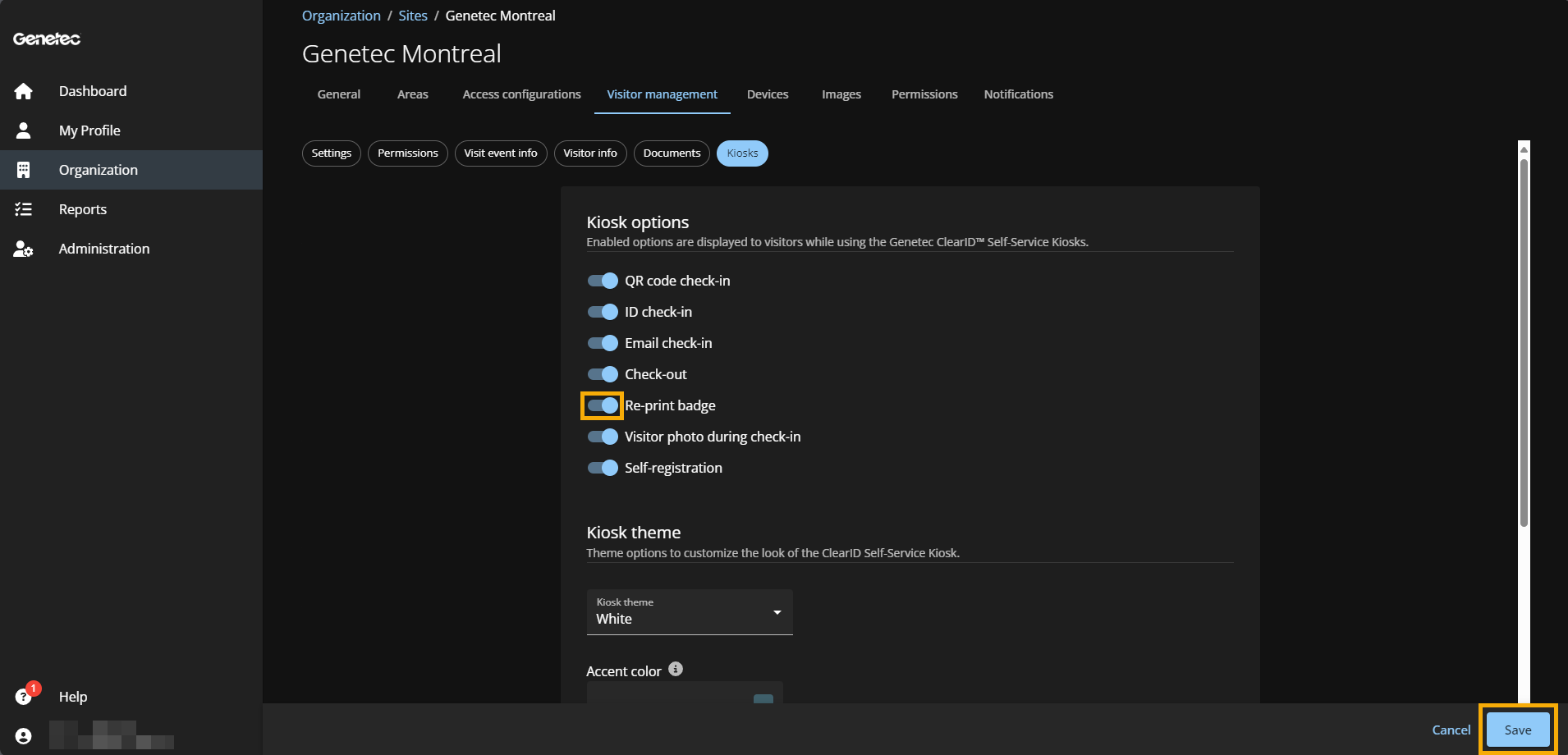Image resolution: width=1568 pixels, height=755 pixels.
Task: Click the Kiosk options heading
Action: (638, 222)
